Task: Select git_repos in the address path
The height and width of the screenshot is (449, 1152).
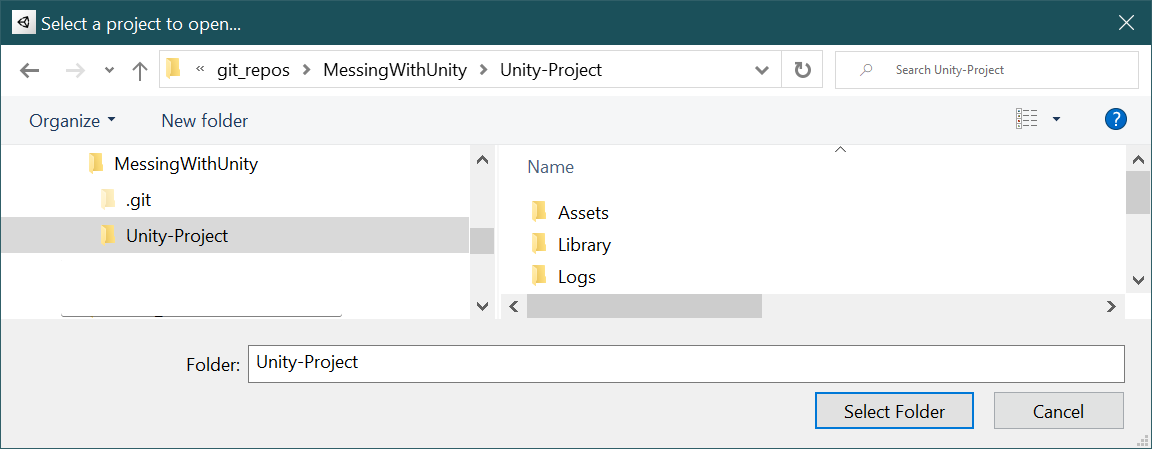Action: coord(253,70)
